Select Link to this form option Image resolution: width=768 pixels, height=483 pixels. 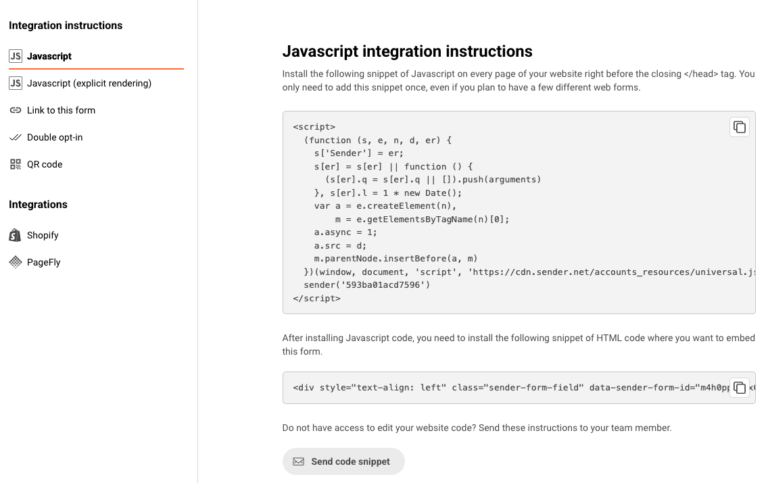point(68,110)
